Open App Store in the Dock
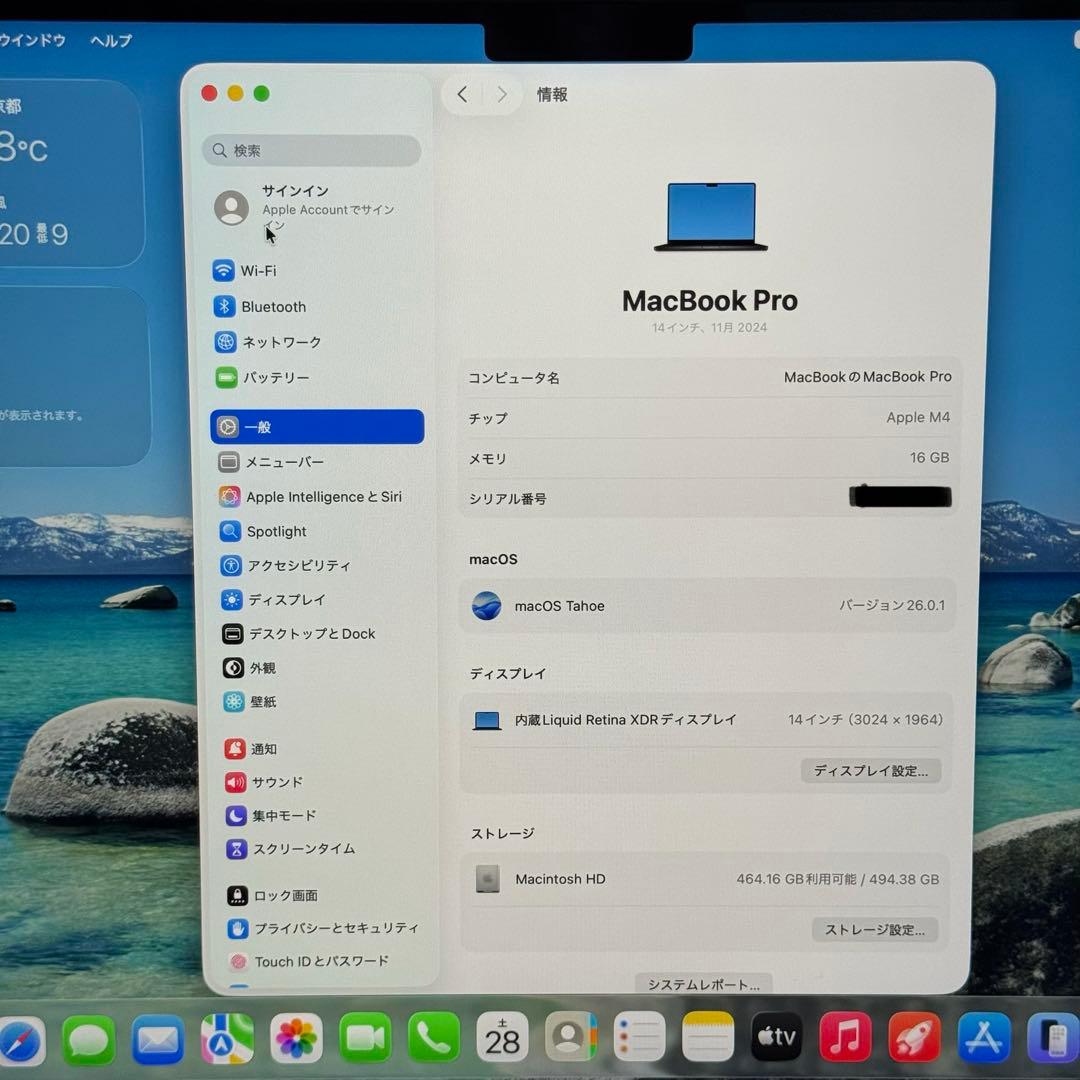Viewport: 1080px width, 1080px height. 984,1037
